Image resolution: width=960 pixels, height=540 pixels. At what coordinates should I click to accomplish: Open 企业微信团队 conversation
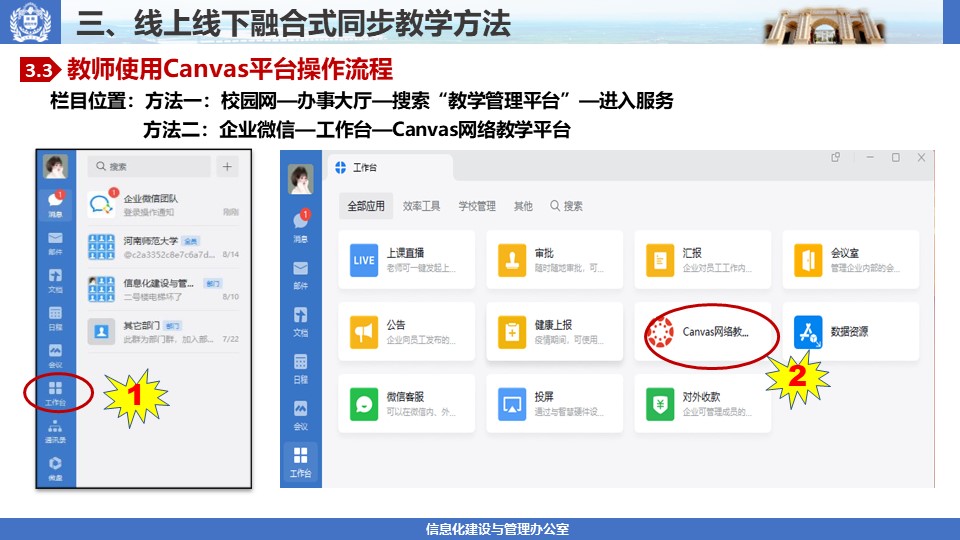pyautogui.click(x=163, y=205)
